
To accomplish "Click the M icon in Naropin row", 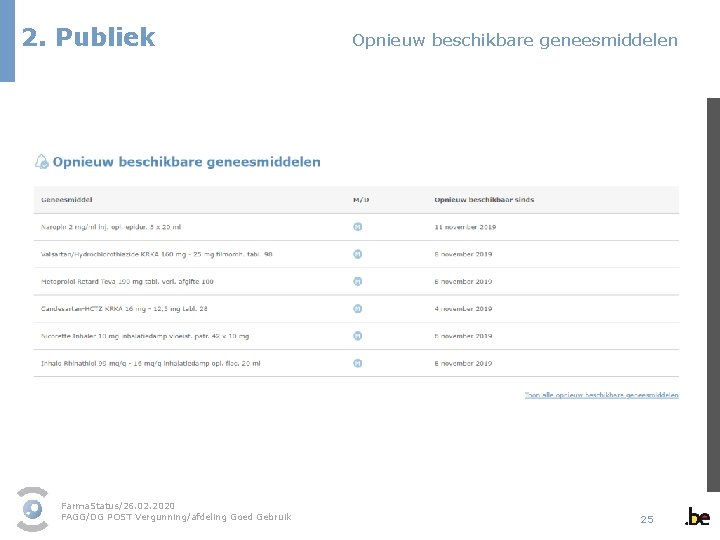I will 357,227.
